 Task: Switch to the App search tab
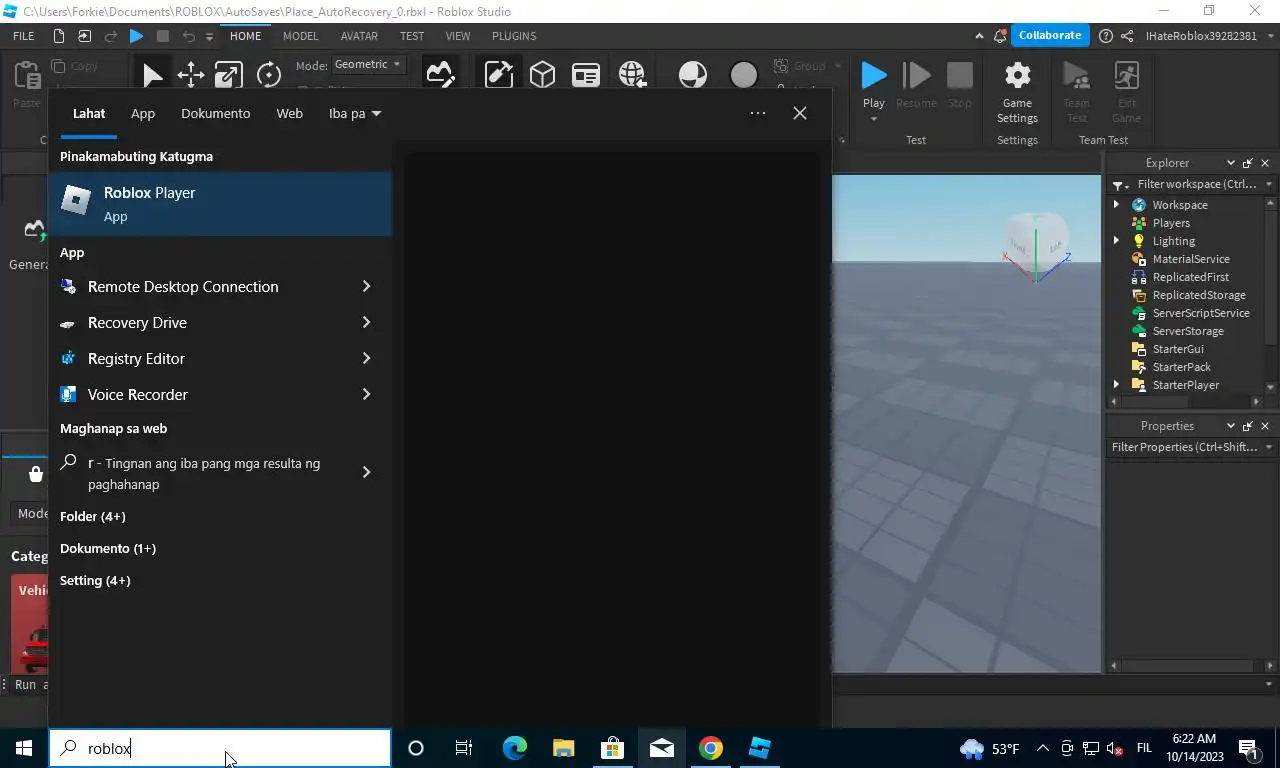coord(143,114)
